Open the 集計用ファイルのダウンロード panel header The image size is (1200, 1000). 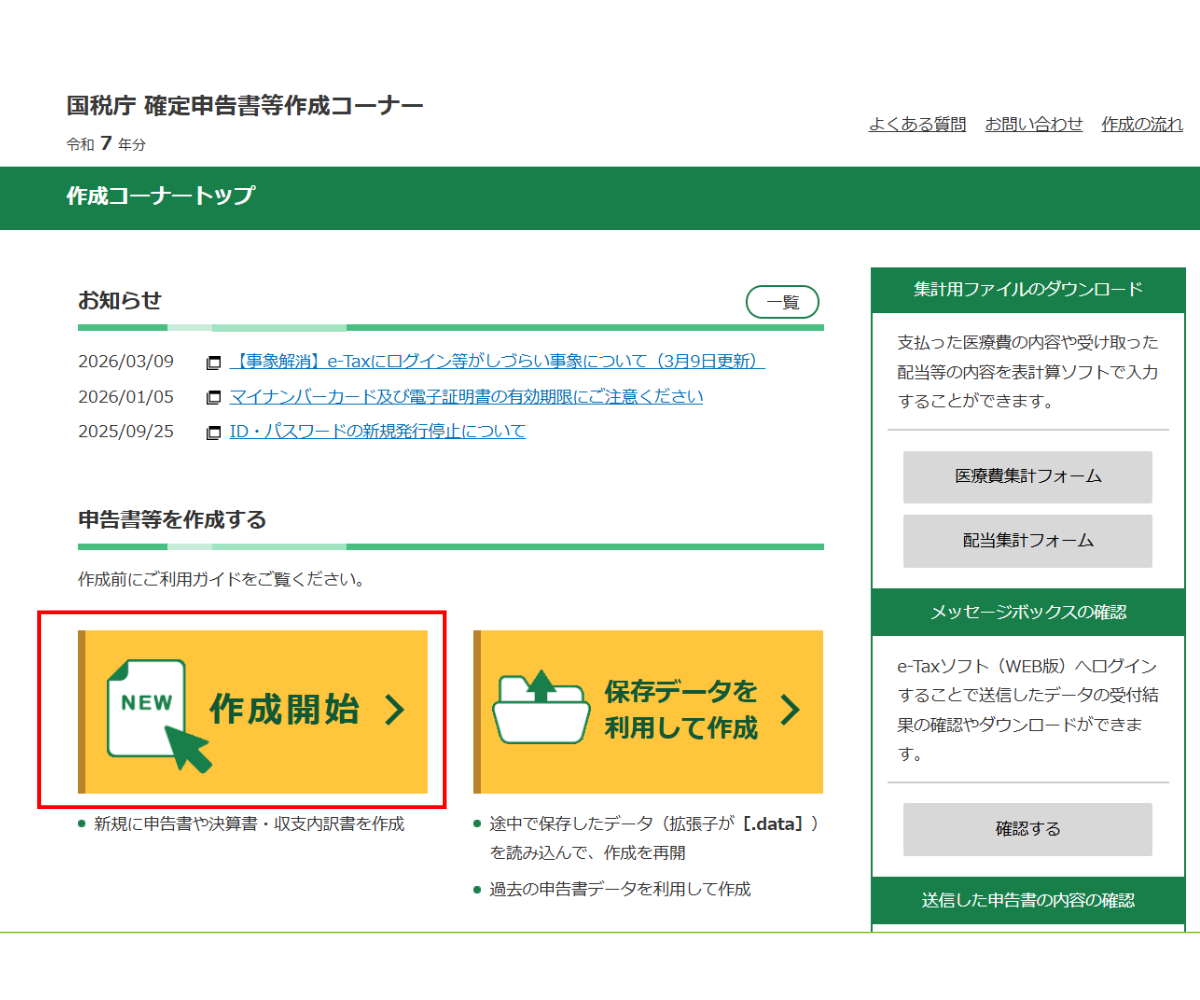(x=1027, y=290)
